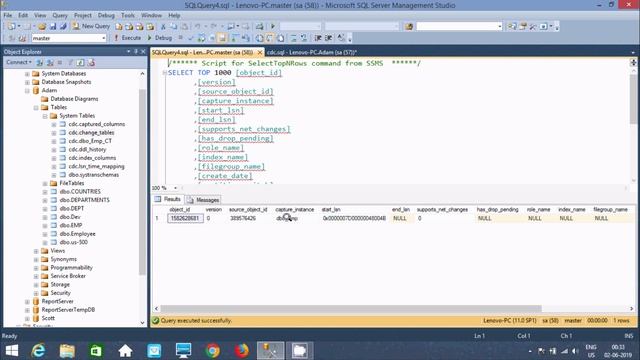Open the Tools menu

pyautogui.click(x=128, y=16)
